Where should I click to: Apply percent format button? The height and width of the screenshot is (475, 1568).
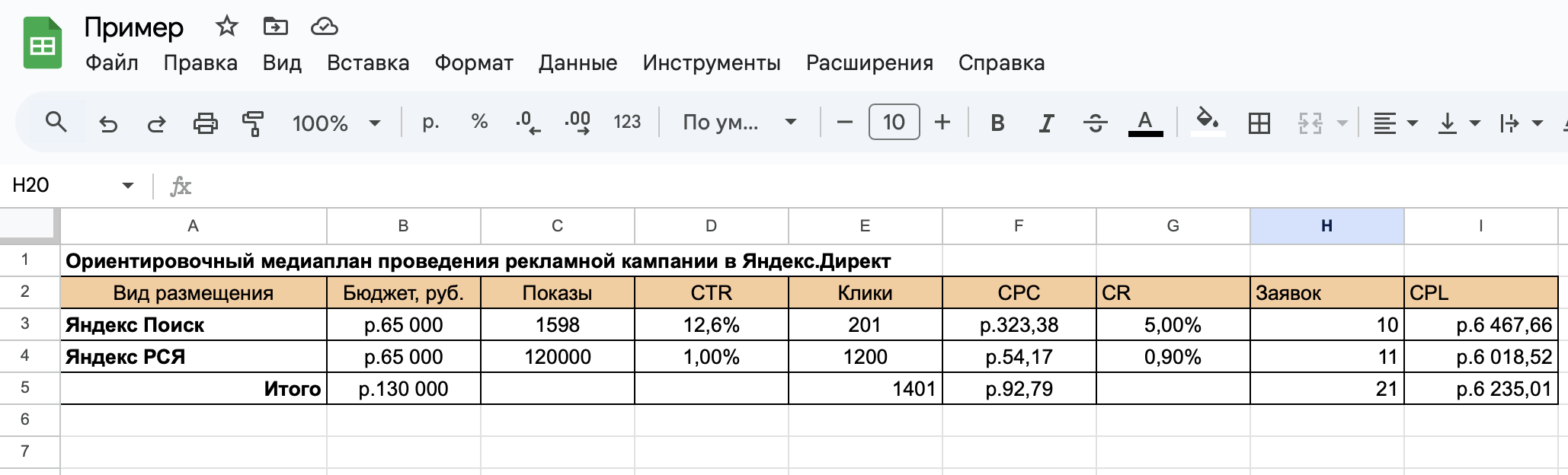[x=479, y=122]
